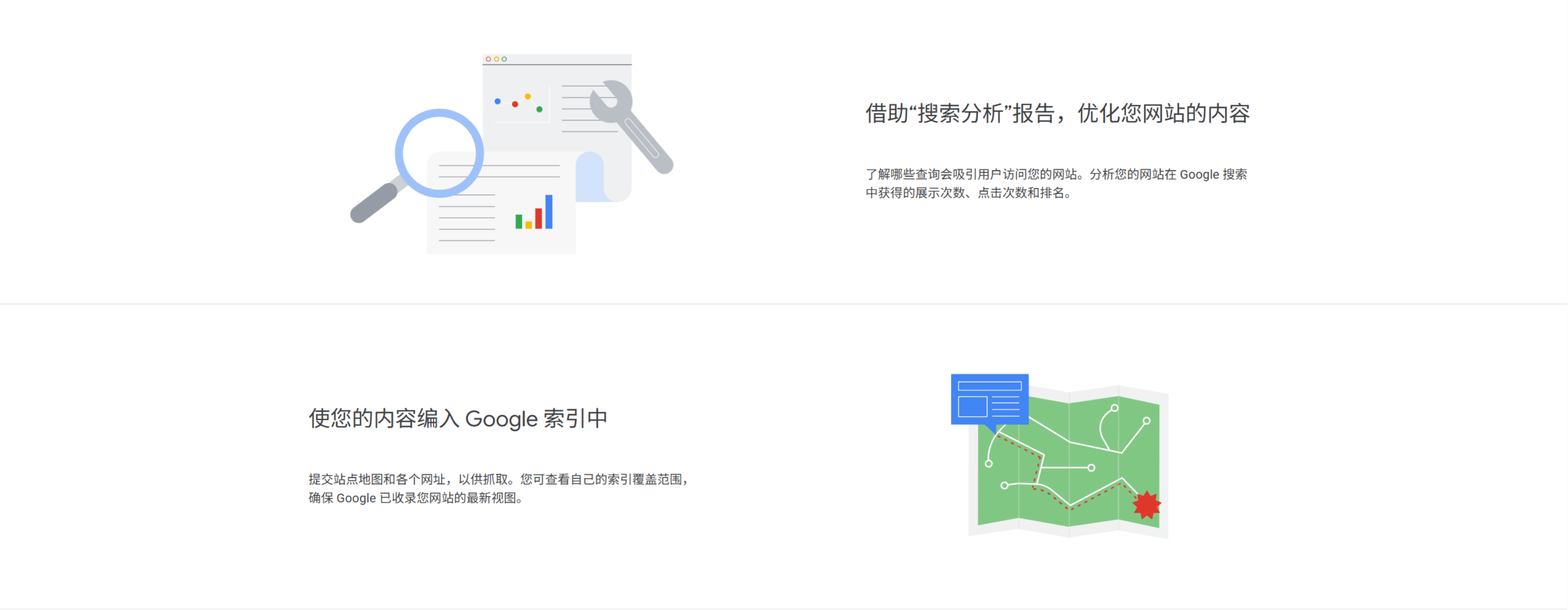Click the heading 使您的内容编入 Google 索引中
The width and height of the screenshot is (1568, 610).
click(x=458, y=418)
